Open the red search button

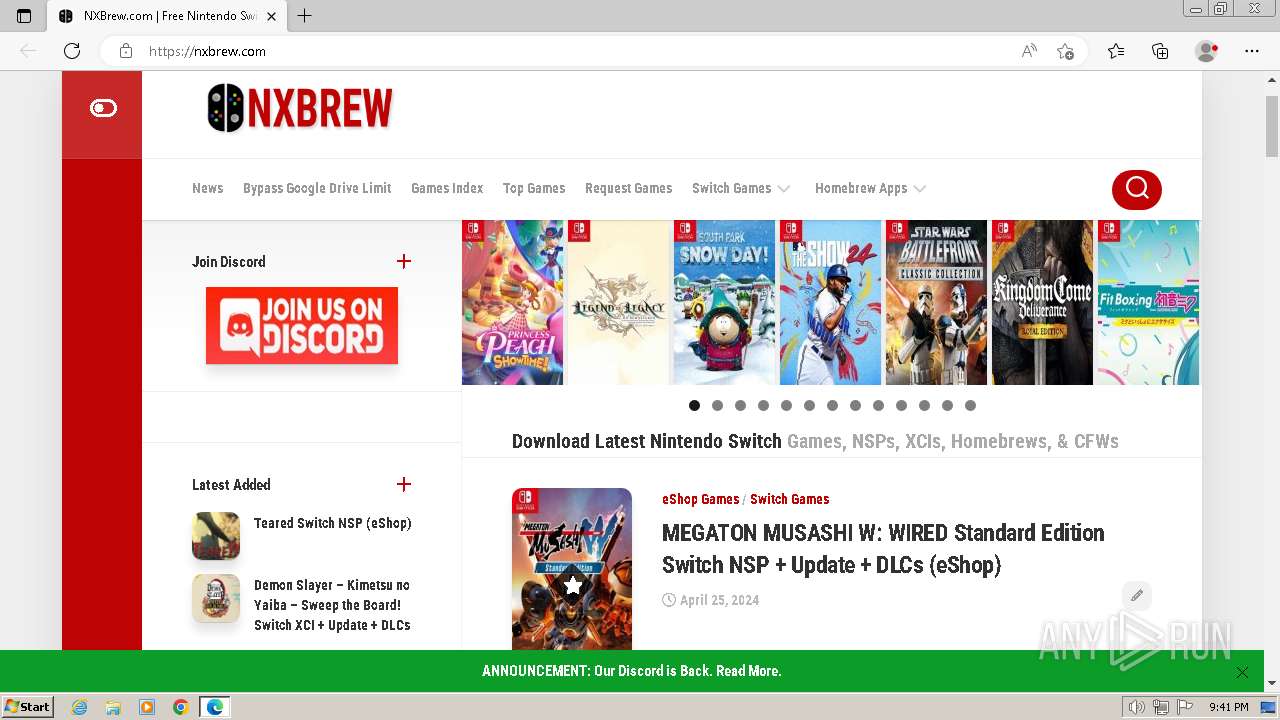[x=1137, y=189]
